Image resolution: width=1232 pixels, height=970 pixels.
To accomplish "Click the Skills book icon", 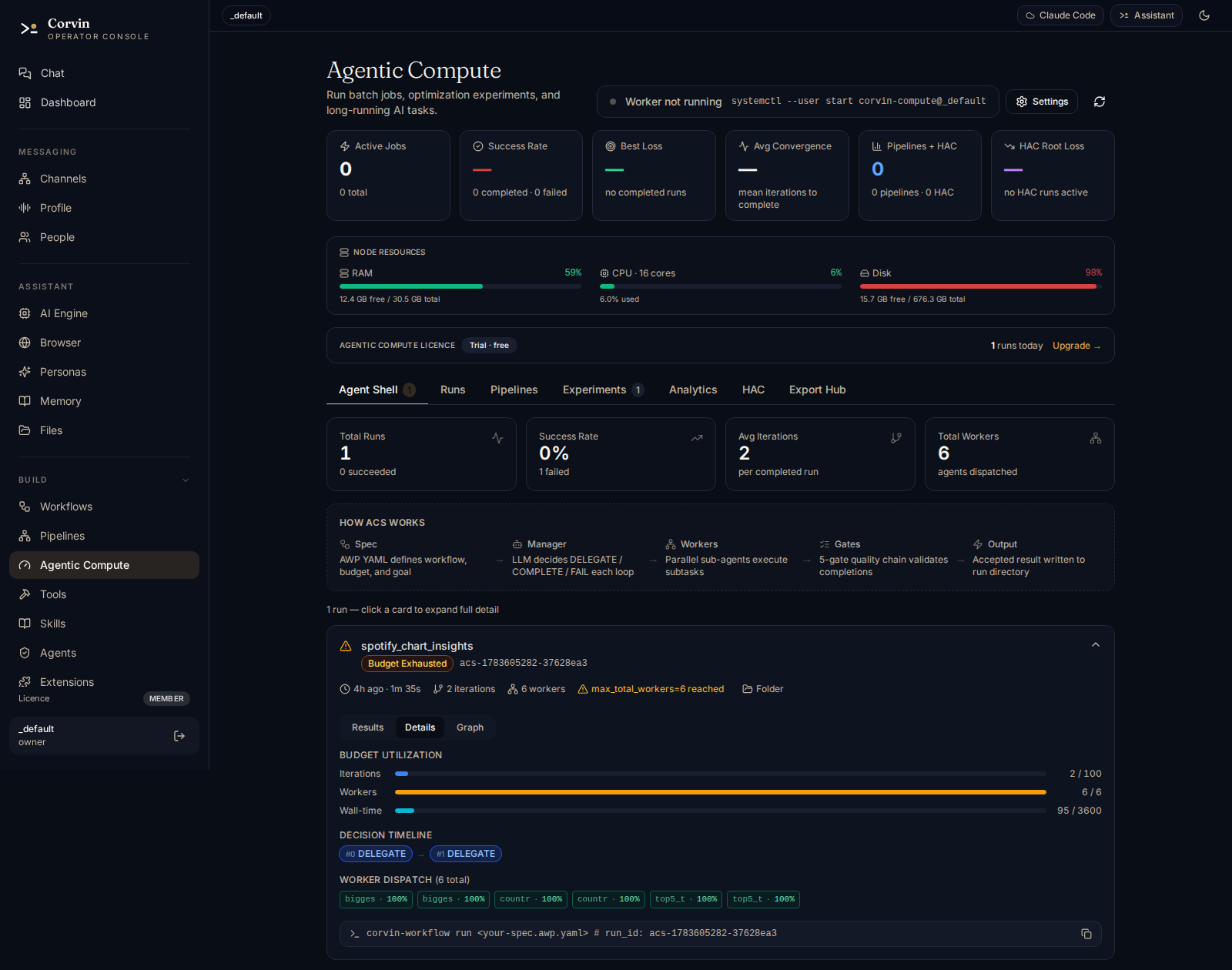I will [25, 624].
